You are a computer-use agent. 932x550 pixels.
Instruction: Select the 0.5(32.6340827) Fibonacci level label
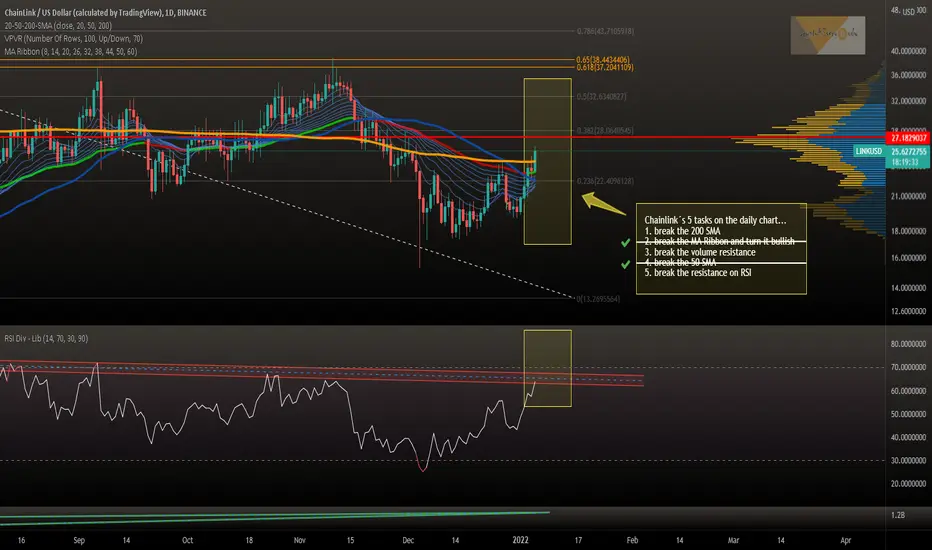pyautogui.click(x=601, y=96)
